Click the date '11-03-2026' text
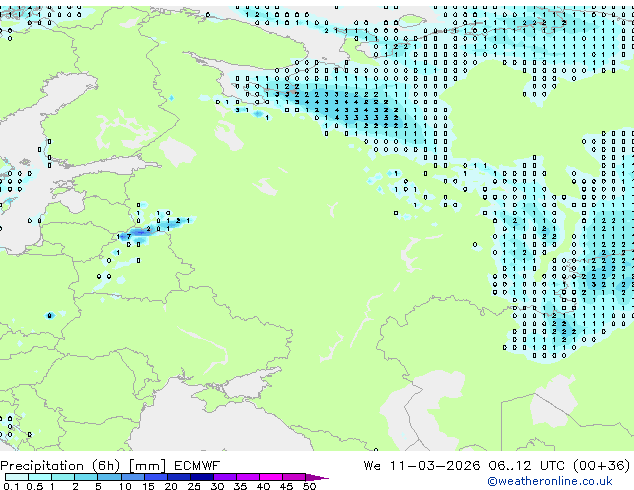This screenshot has width=634, height=490. click(x=435, y=466)
